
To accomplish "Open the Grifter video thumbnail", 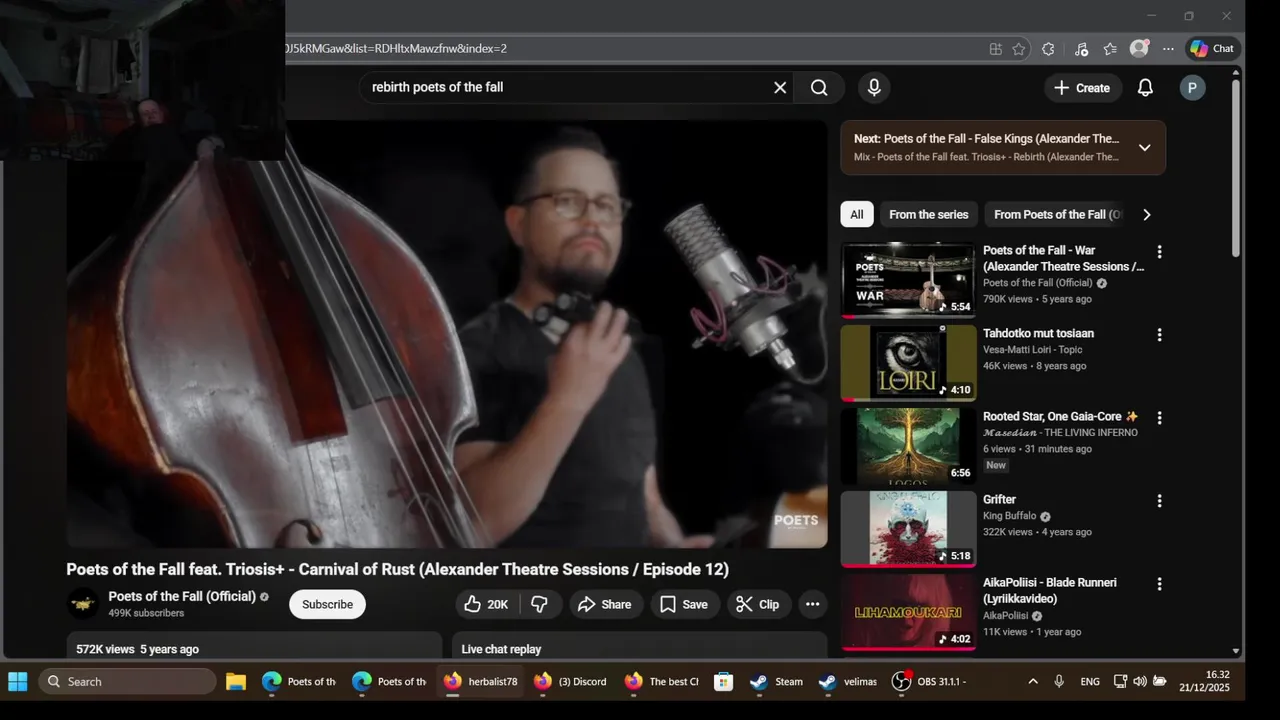I will tap(908, 529).
